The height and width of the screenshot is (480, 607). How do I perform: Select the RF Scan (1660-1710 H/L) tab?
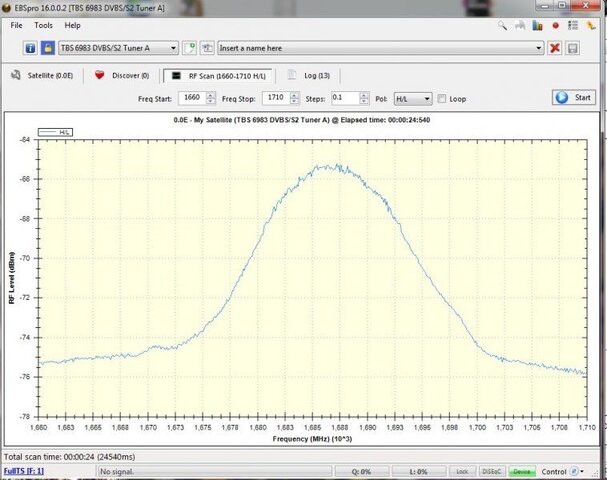pyautogui.click(x=218, y=76)
